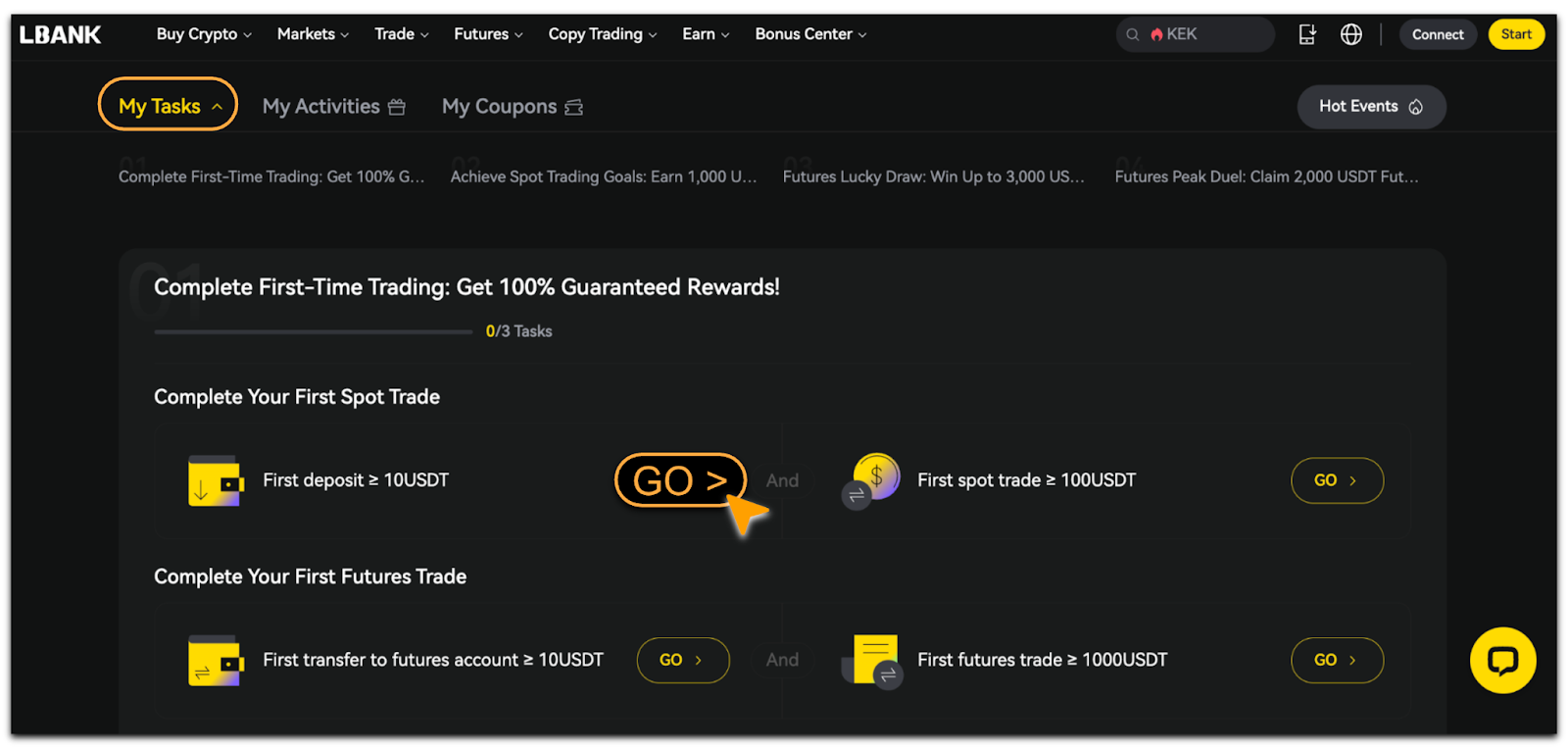This screenshot has height=750, width=1568.
Task: Expand the Markets menu
Action: 313,34
